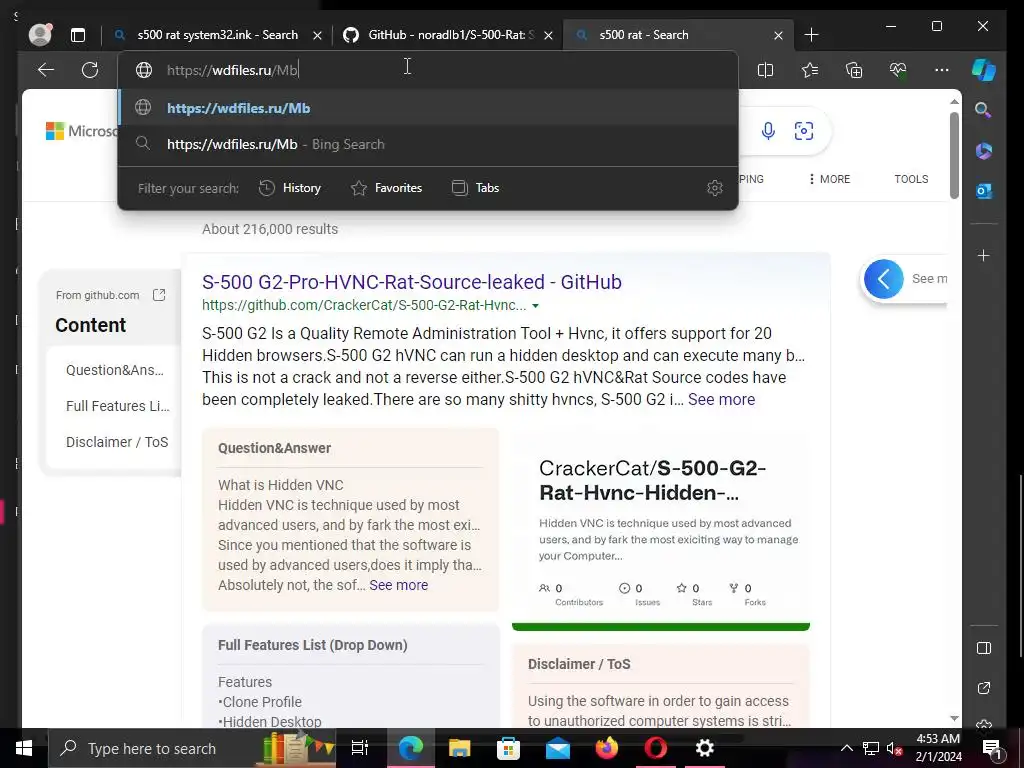Add a sidebar app with plus icon
The height and width of the screenshot is (768, 1024).
pos(984,255)
